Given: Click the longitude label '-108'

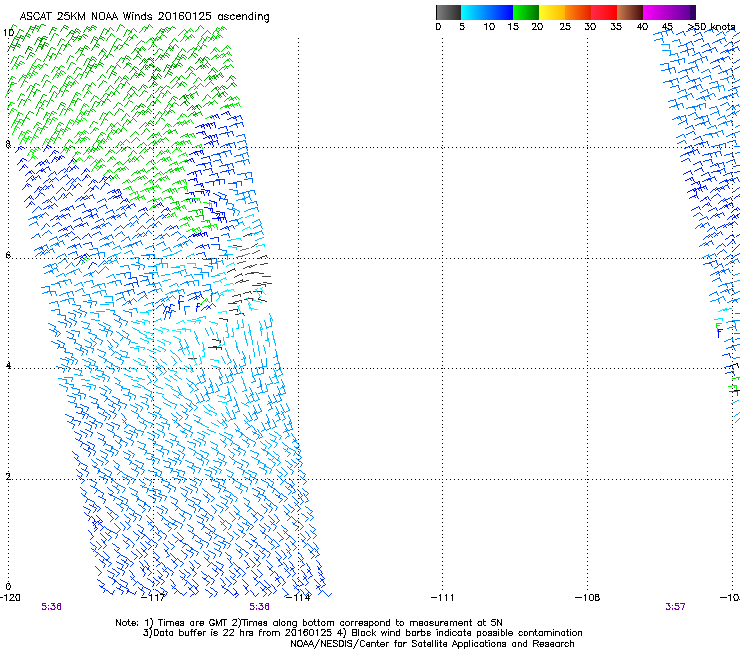Looking at the screenshot, I should (x=587, y=598).
